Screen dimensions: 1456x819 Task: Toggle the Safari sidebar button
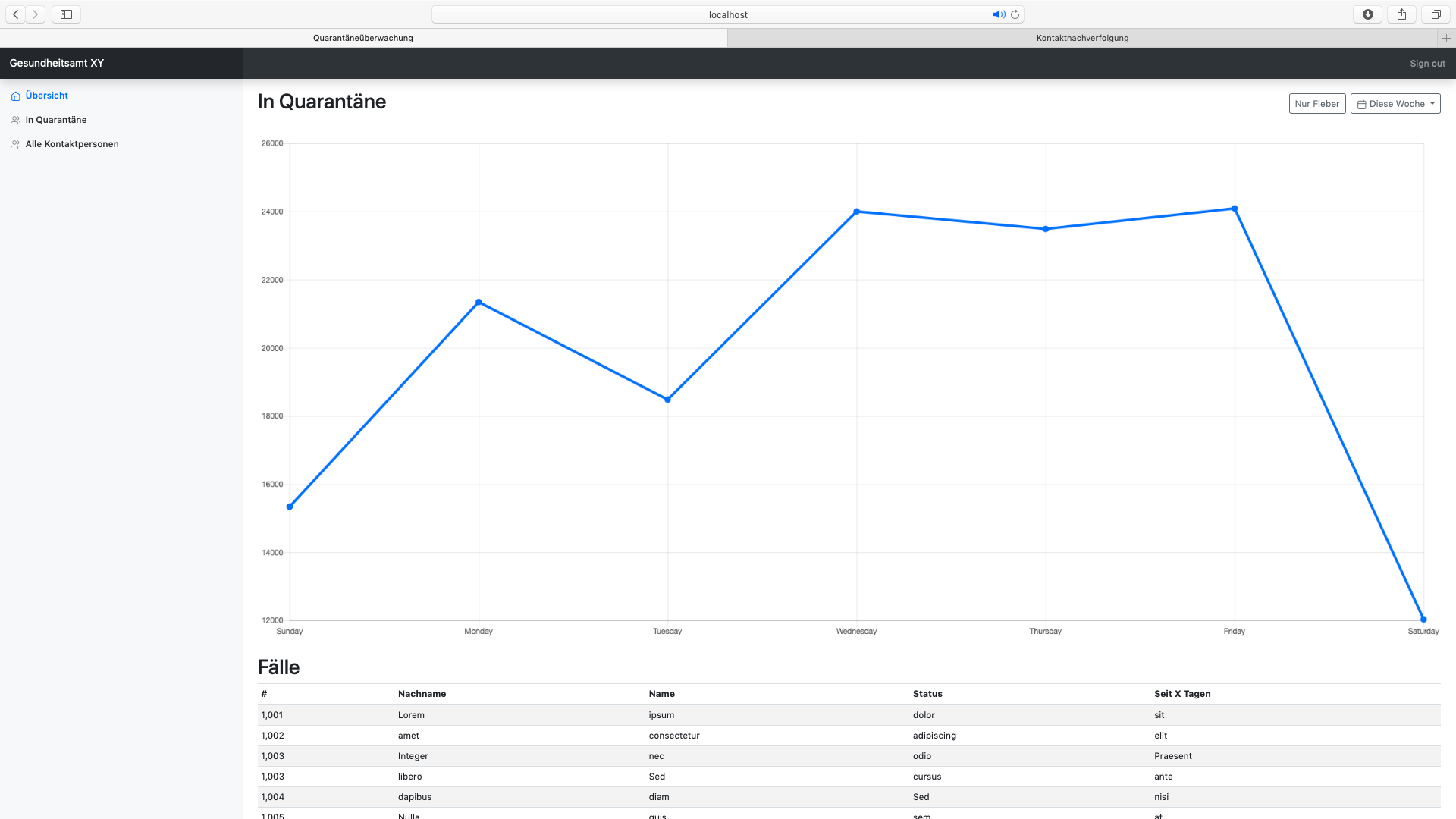(x=66, y=14)
